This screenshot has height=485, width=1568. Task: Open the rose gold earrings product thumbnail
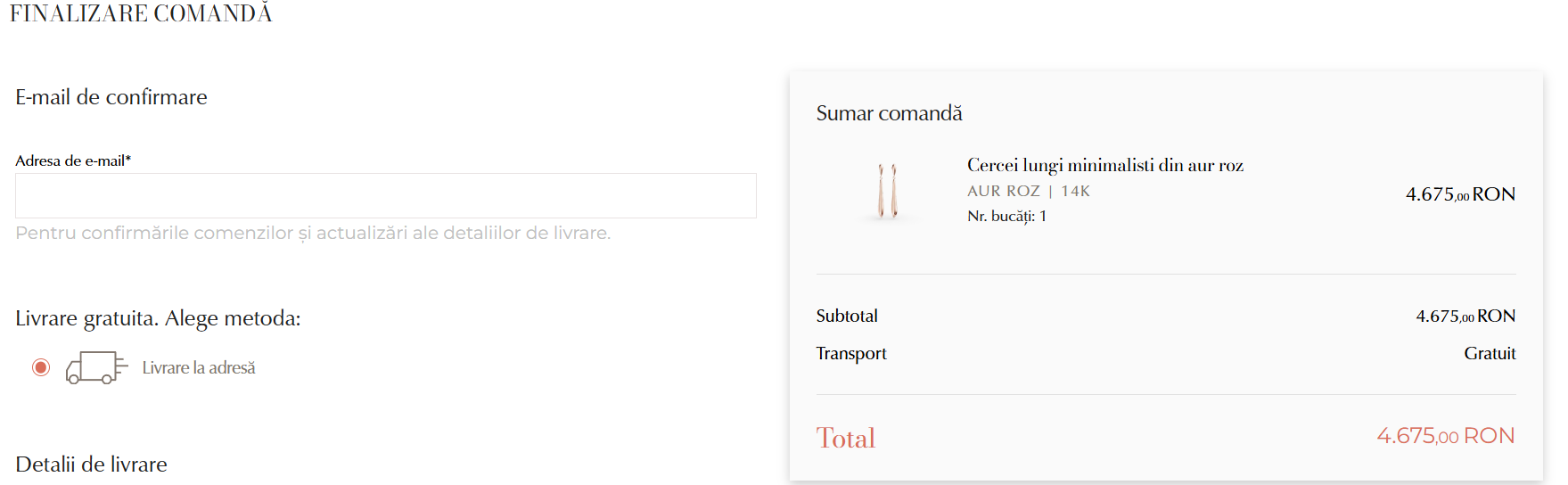pyautogui.click(x=887, y=191)
